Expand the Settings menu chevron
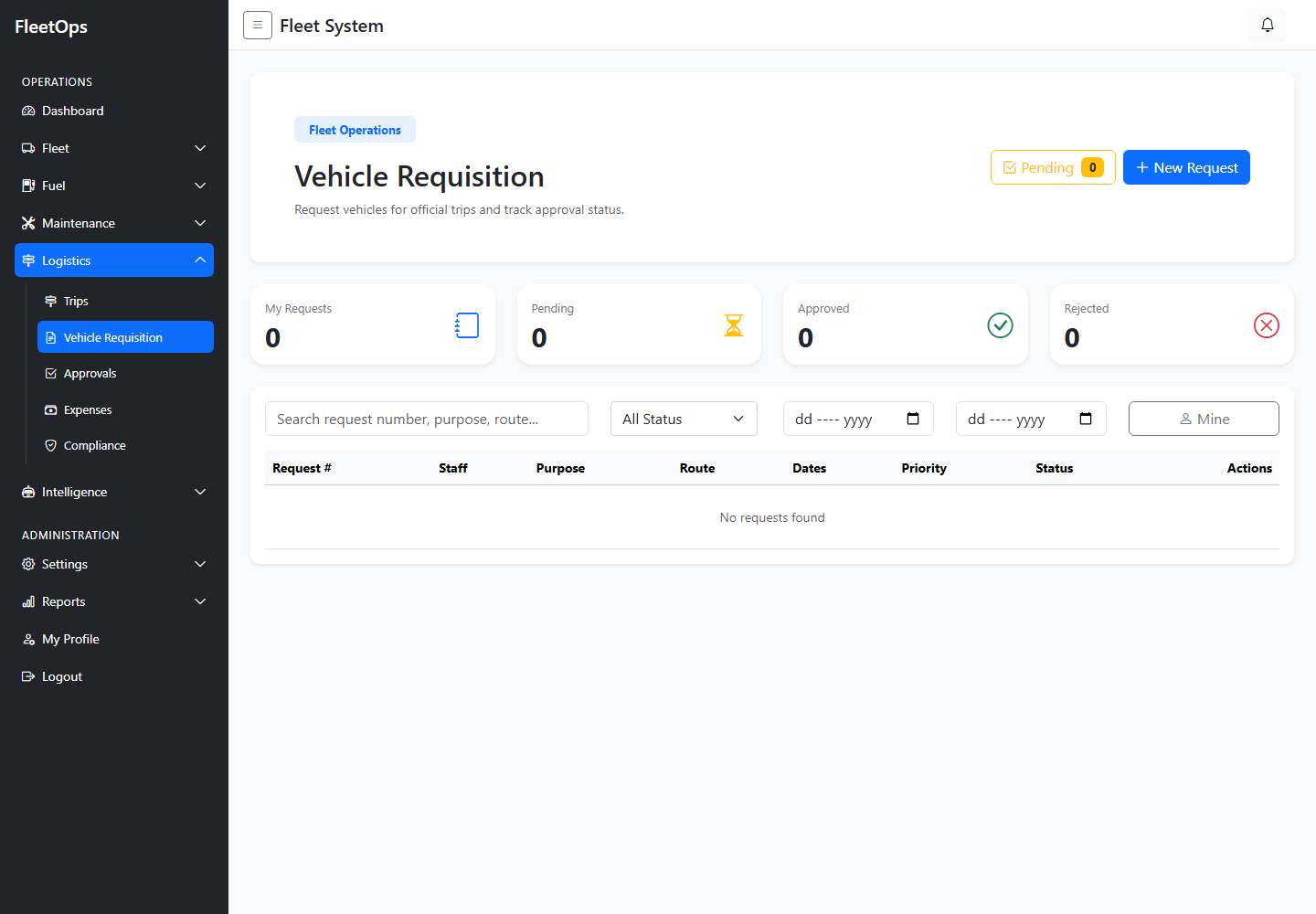This screenshot has height=914, width=1316. coord(200,564)
